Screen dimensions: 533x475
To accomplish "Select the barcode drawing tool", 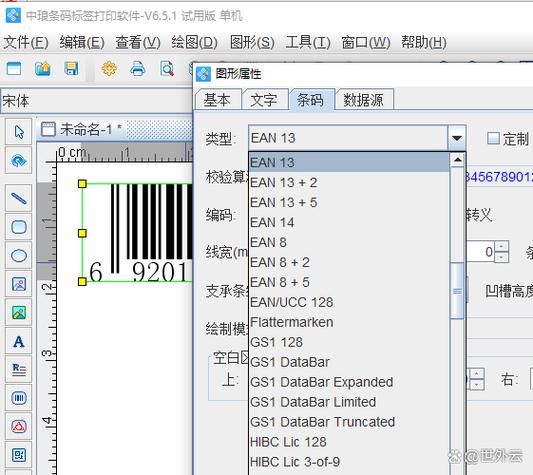I will pyautogui.click(x=19, y=398).
